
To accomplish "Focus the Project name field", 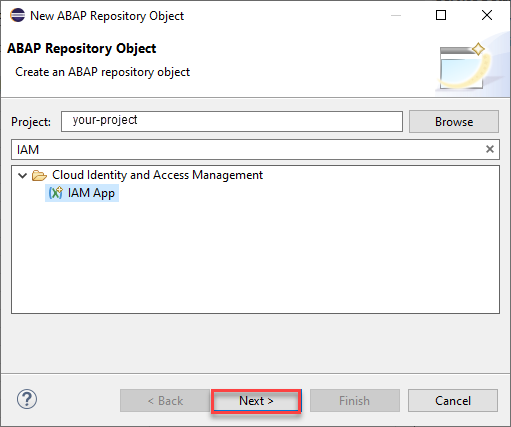I will click(x=232, y=121).
